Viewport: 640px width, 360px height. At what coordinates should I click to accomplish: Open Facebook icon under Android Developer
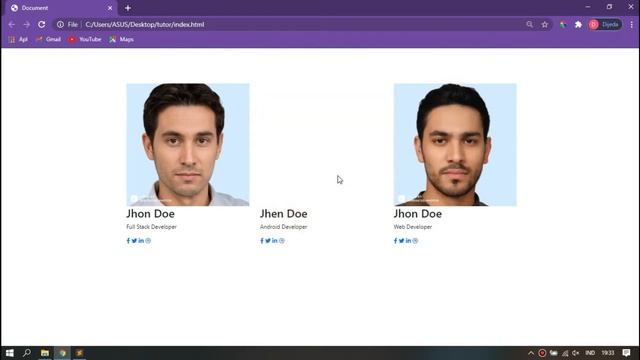tap(262, 241)
